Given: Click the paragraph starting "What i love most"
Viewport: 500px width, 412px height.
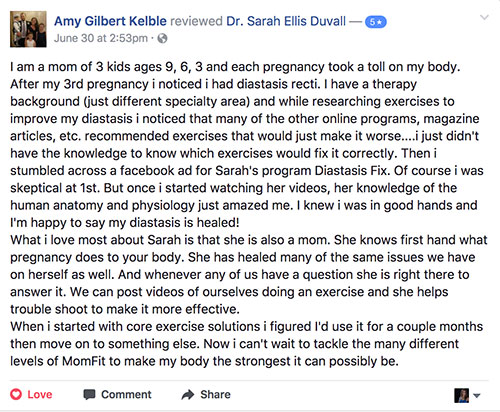Looking at the screenshot, I should tap(248, 274).
